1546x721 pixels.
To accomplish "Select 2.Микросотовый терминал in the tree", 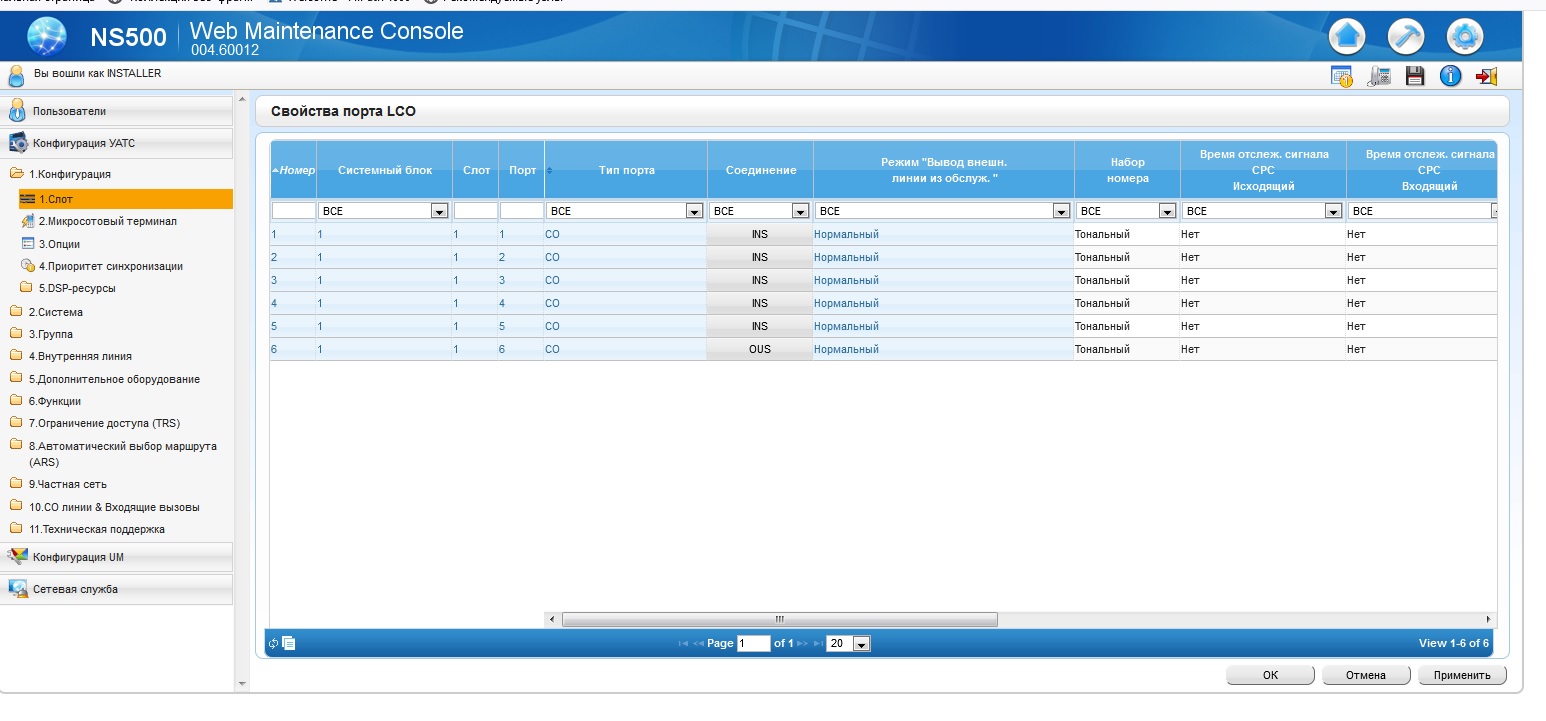I will pos(107,221).
